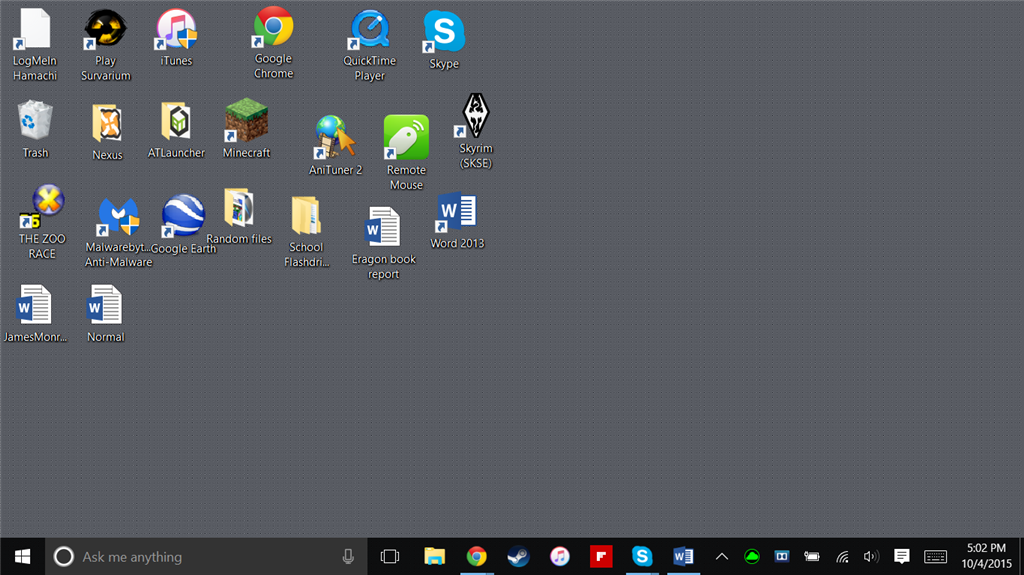
Task: Select the LogMeIn Hamachi desktop shortcut
Action: coord(35,45)
